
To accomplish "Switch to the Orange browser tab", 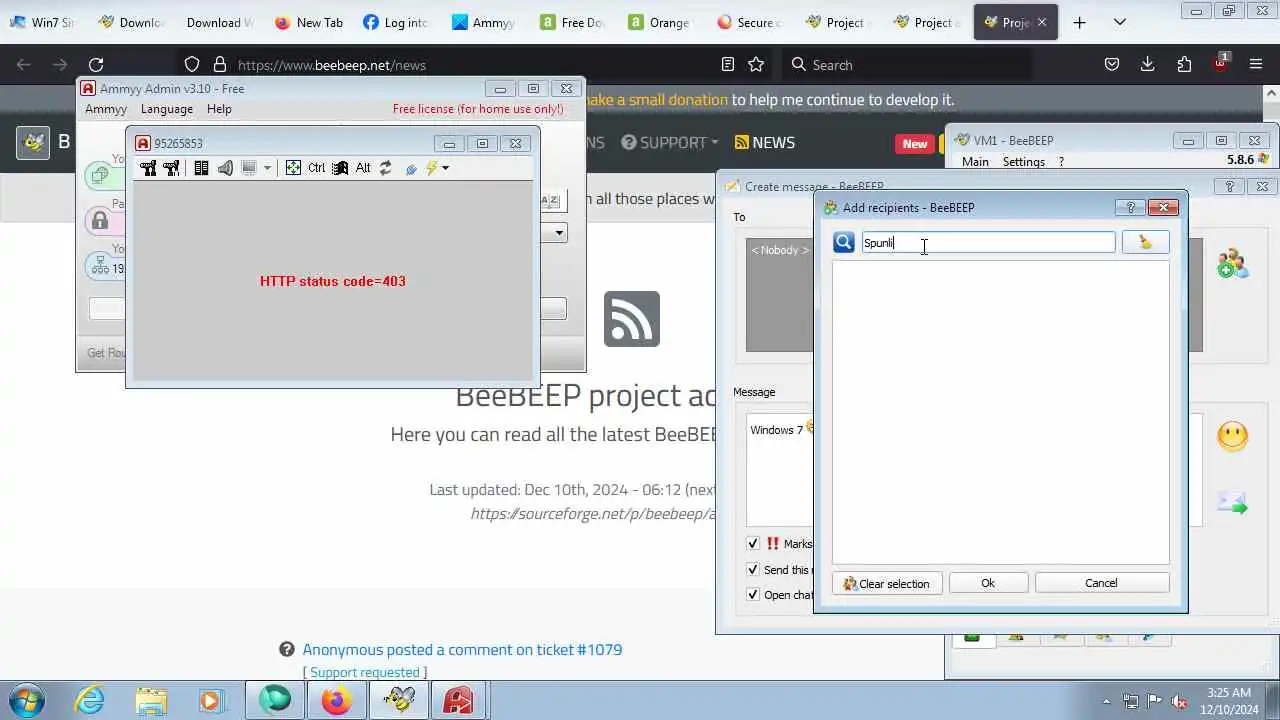I will pyautogui.click(x=659, y=22).
